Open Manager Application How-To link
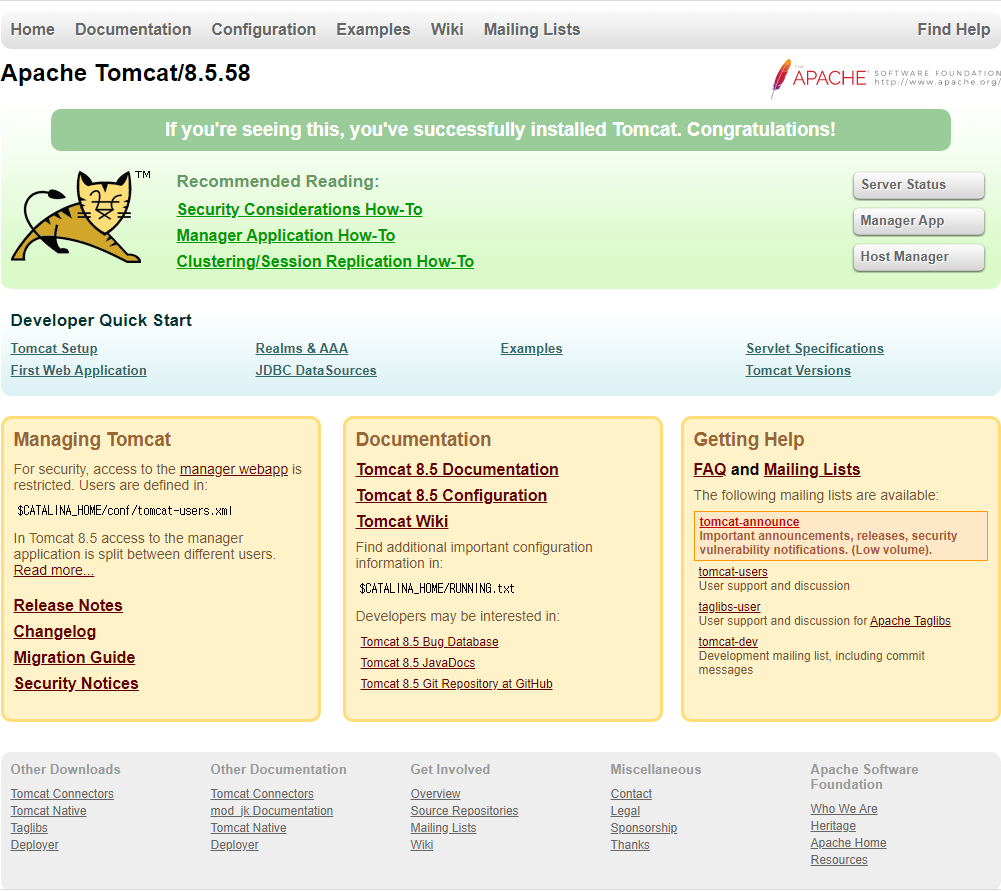Viewport: 1001px width, 892px height. coord(286,236)
